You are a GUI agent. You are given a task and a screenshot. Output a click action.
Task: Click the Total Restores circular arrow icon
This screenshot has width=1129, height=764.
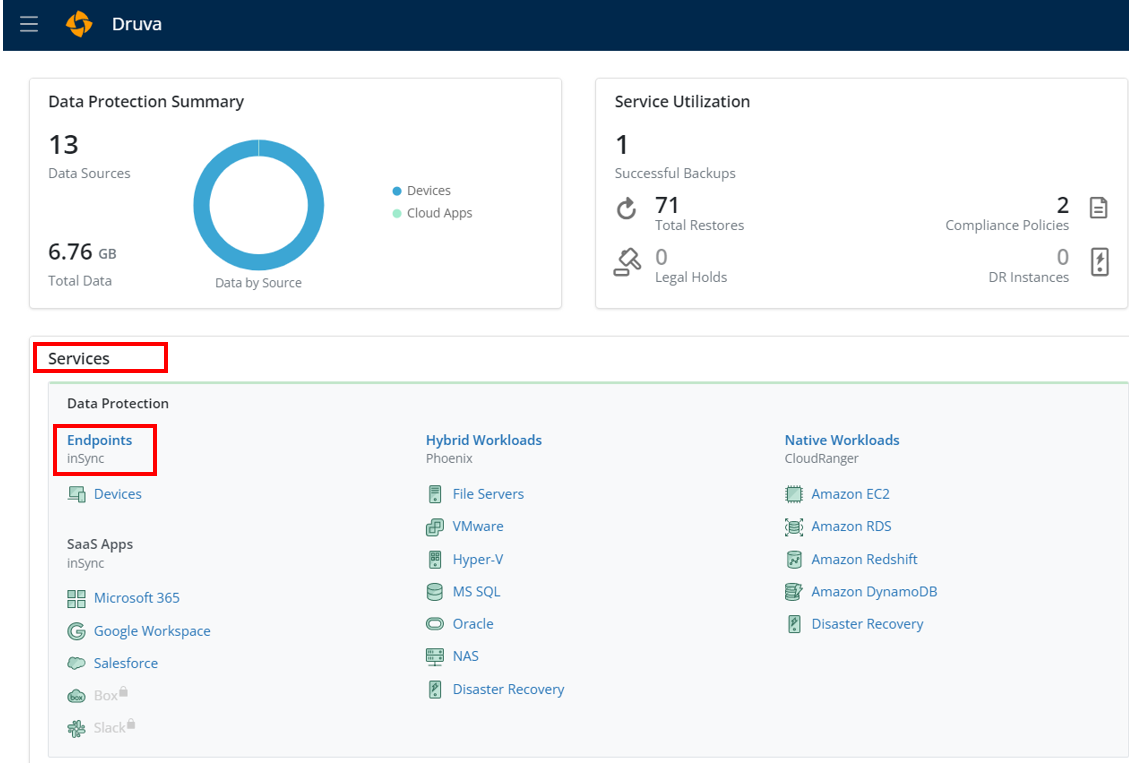click(x=627, y=208)
